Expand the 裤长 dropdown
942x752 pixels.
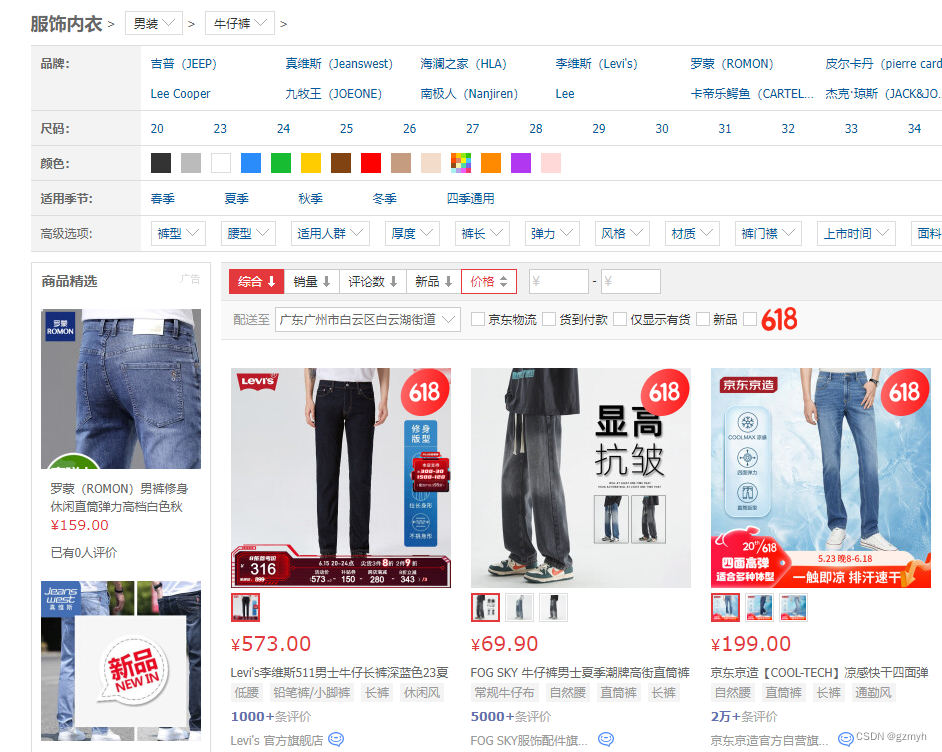[482, 234]
